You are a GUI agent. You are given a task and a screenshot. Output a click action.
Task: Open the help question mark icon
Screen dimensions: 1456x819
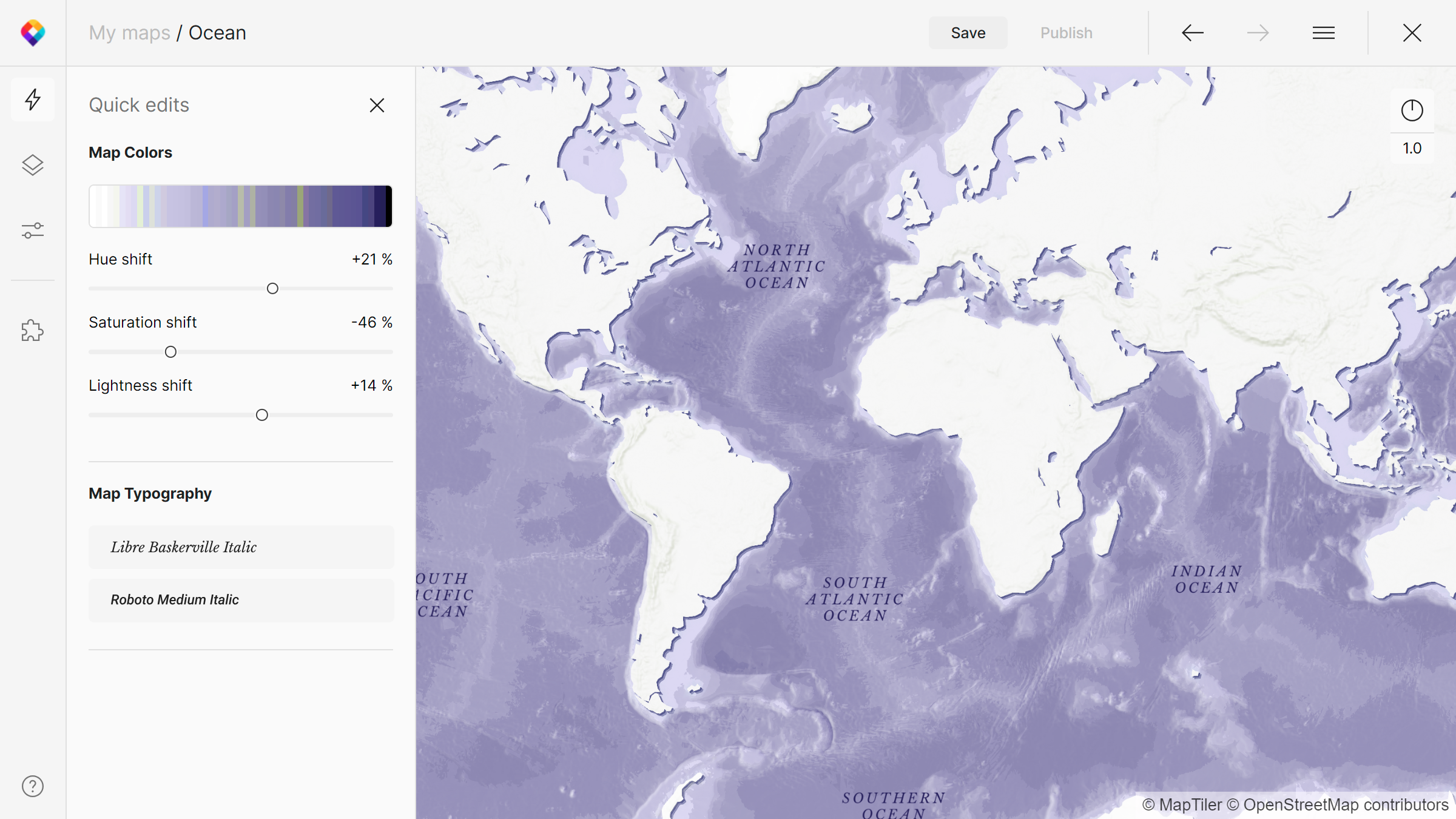(x=33, y=786)
